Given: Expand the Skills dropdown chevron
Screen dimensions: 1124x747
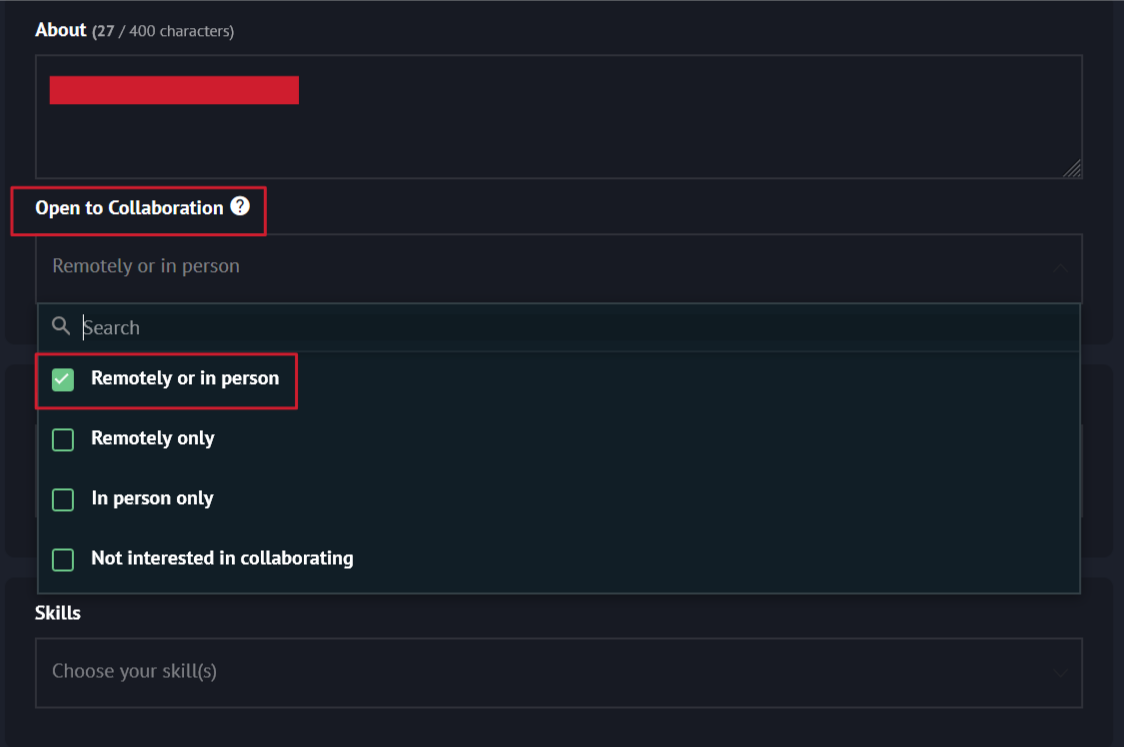Looking at the screenshot, I should pyautogui.click(x=1060, y=672).
